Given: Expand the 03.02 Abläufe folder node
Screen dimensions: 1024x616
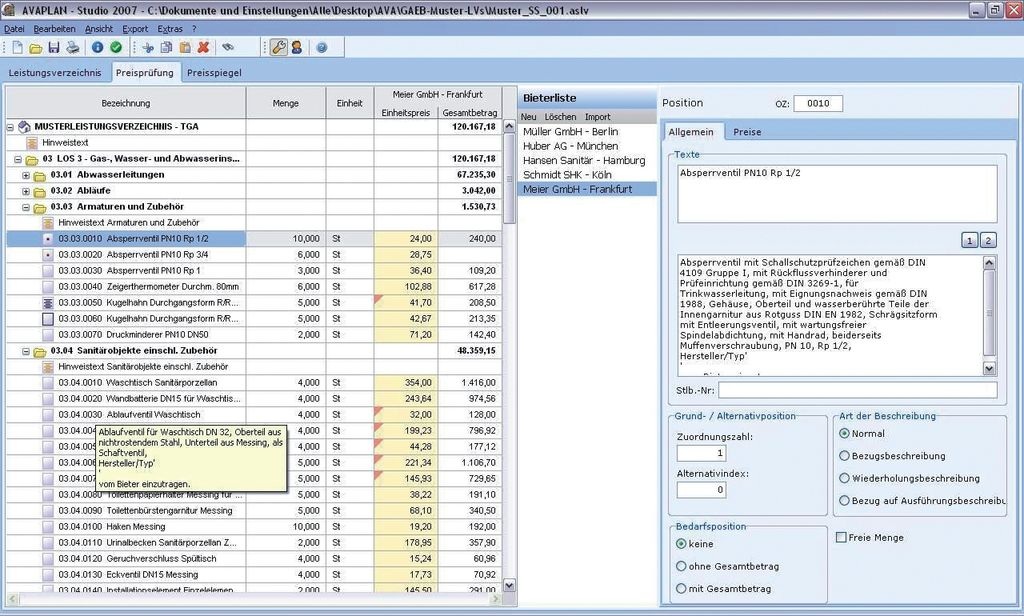Looking at the screenshot, I should (26, 191).
